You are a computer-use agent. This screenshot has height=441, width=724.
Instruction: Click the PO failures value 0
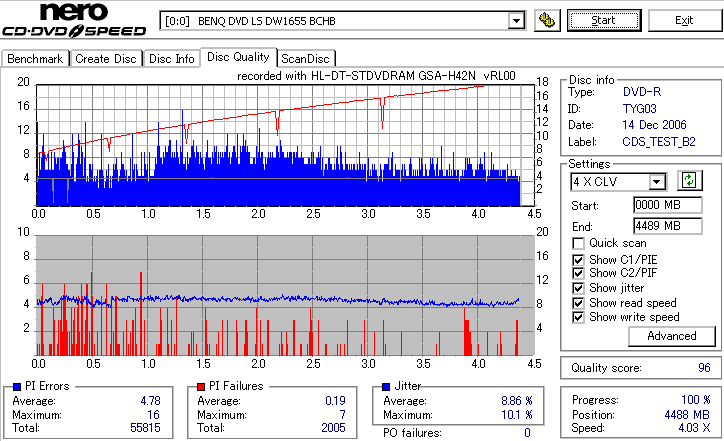(x=527, y=433)
